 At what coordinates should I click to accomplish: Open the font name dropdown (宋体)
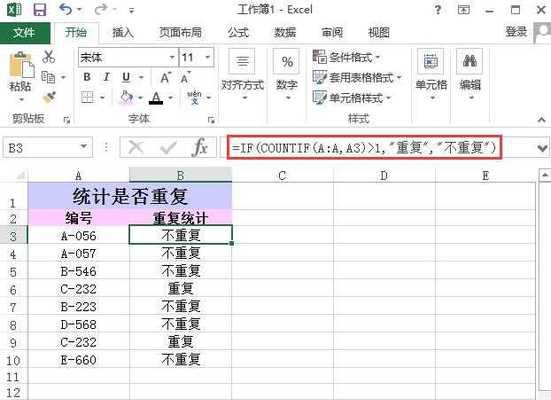[172, 57]
